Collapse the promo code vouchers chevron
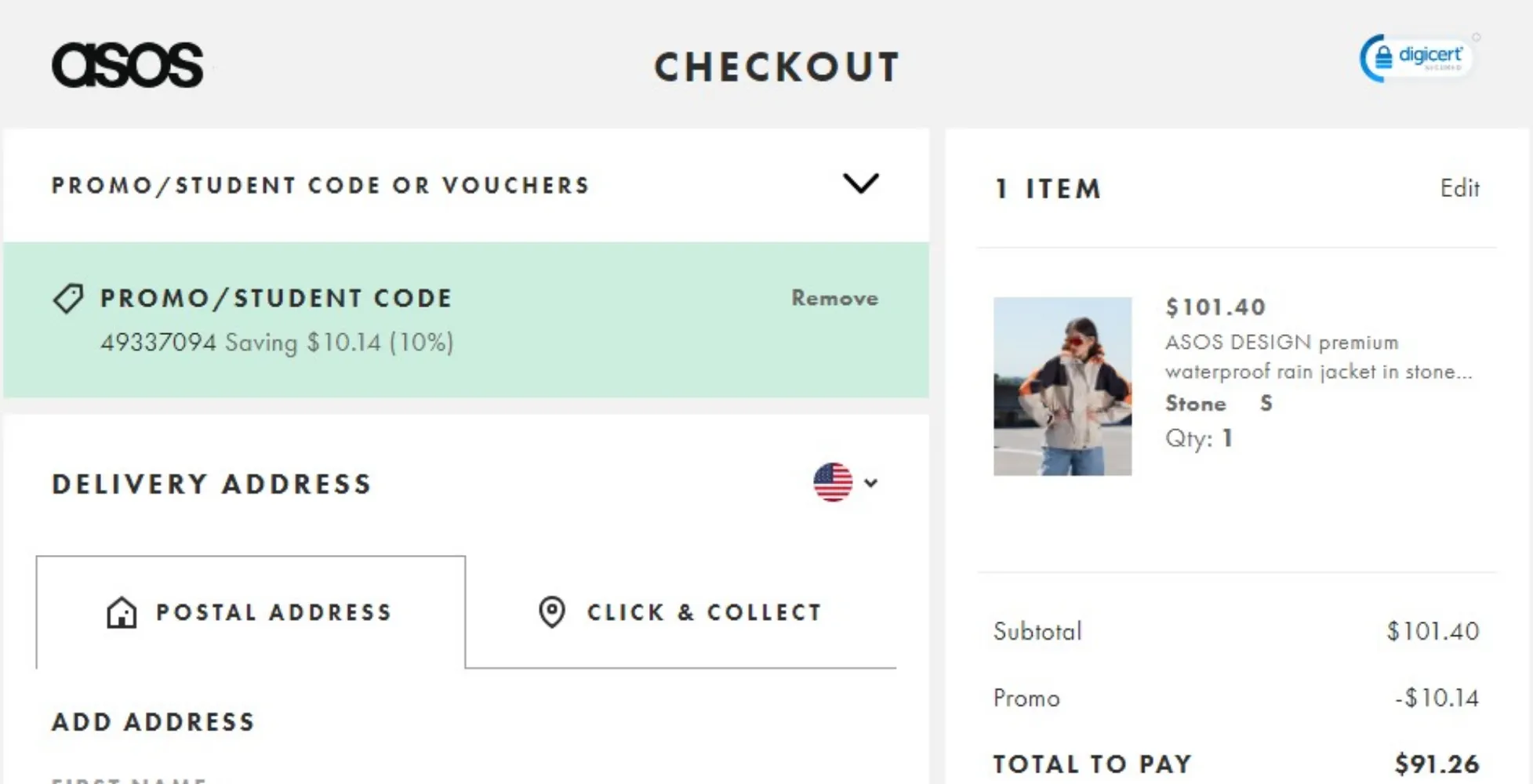The image size is (1533, 784). [860, 184]
